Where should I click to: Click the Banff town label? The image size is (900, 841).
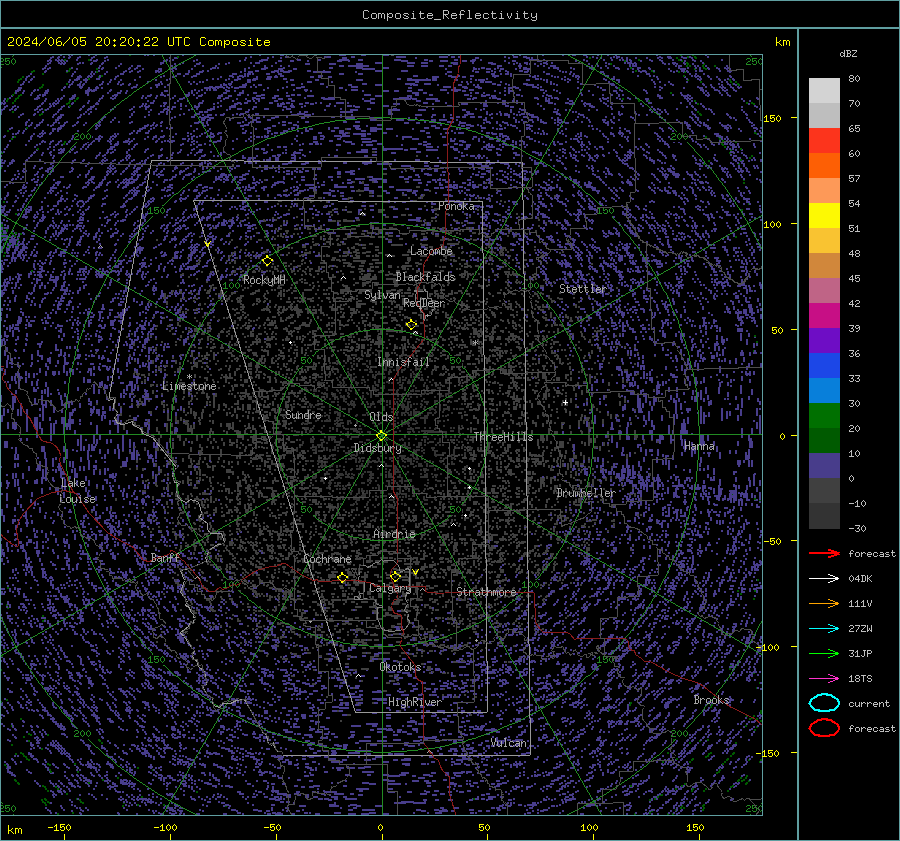coord(165,557)
